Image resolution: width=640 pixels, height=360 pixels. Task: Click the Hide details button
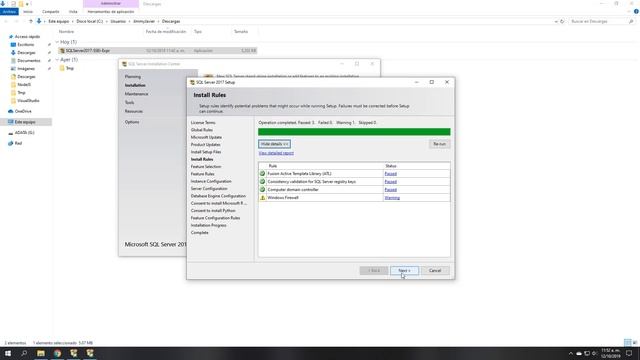coord(274,144)
